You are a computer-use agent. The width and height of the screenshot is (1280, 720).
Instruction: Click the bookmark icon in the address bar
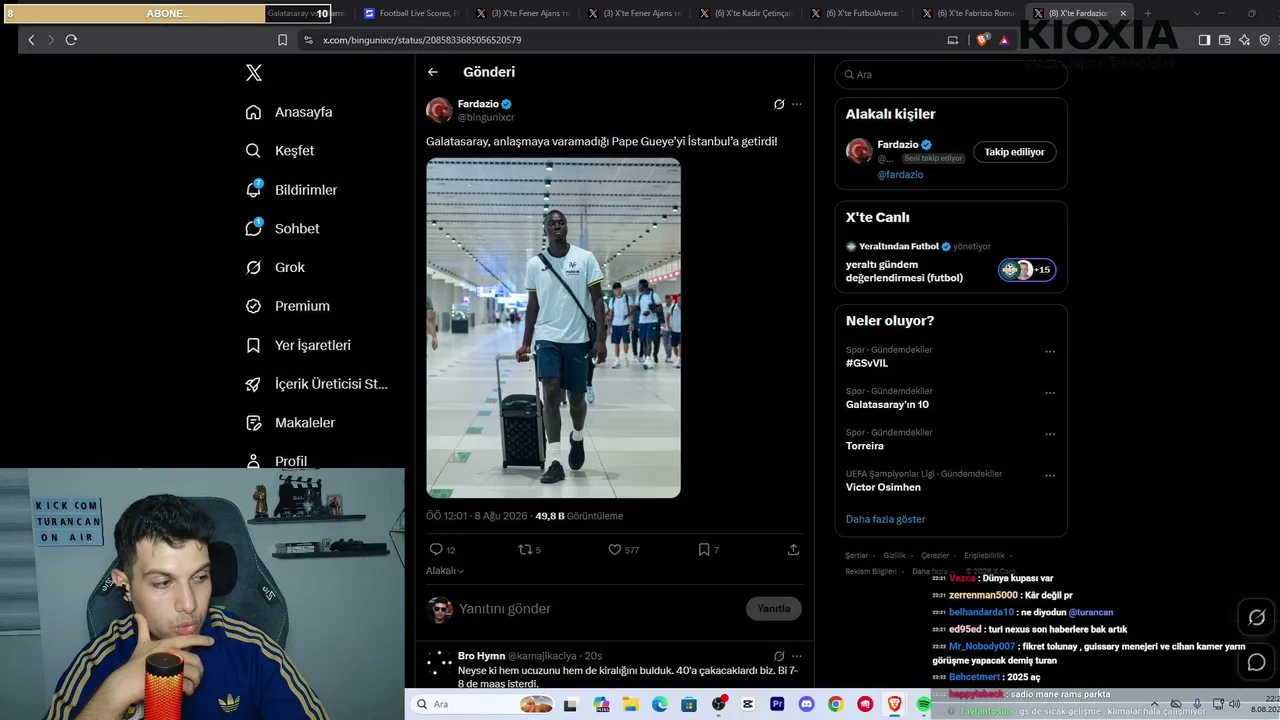pyautogui.click(x=282, y=40)
